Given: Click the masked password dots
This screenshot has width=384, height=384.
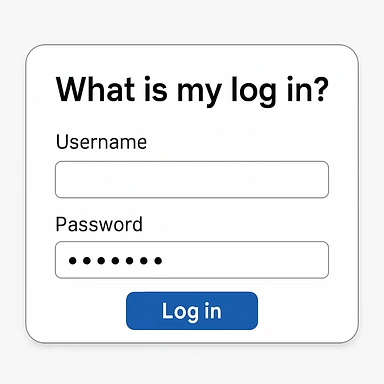Looking at the screenshot, I should tap(115, 260).
